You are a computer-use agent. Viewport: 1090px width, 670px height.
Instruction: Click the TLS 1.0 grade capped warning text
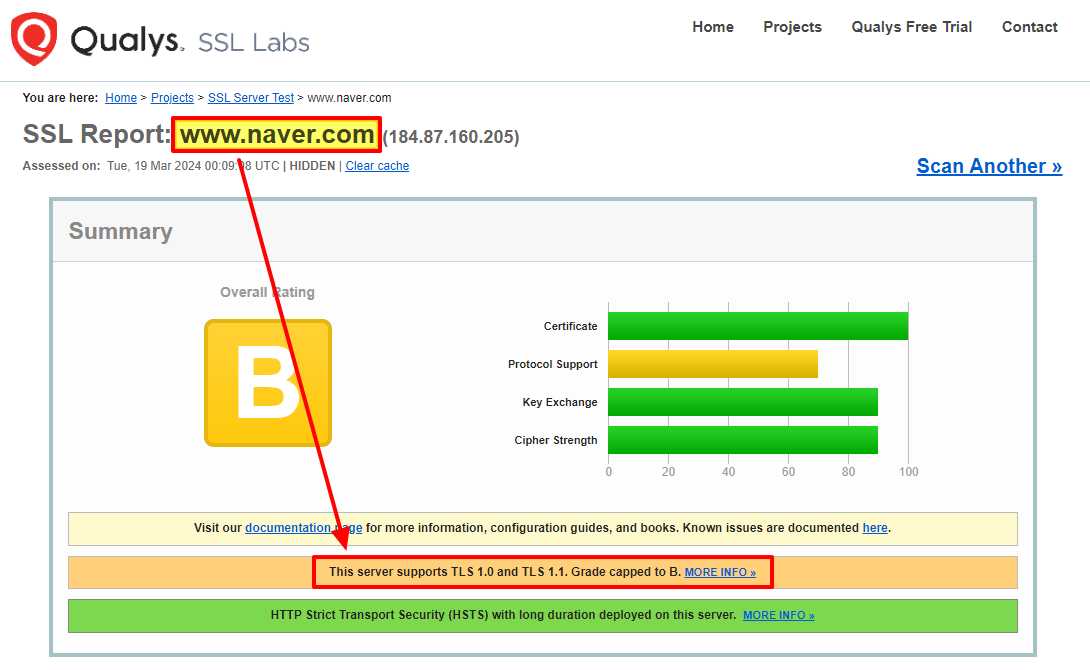(x=505, y=572)
